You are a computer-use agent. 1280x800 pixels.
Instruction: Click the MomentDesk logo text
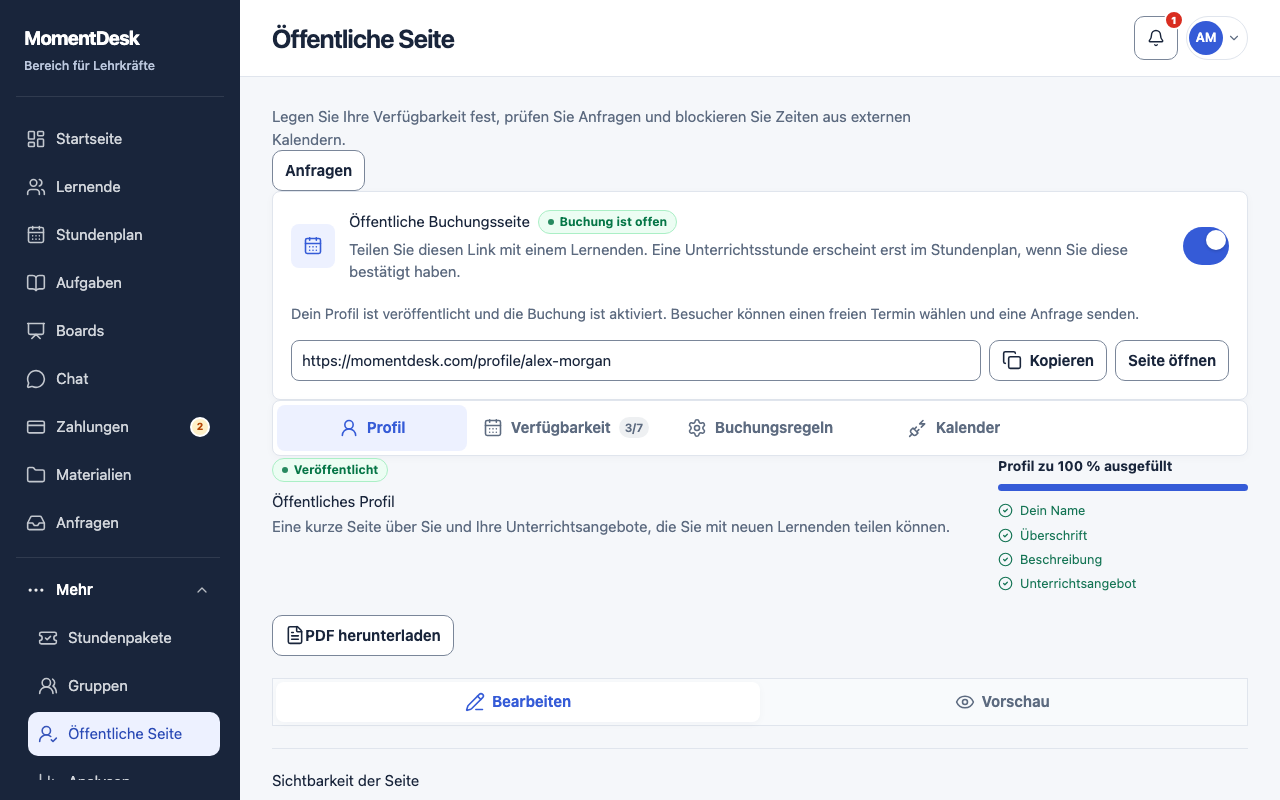pyautogui.click(x=82, y=39)
